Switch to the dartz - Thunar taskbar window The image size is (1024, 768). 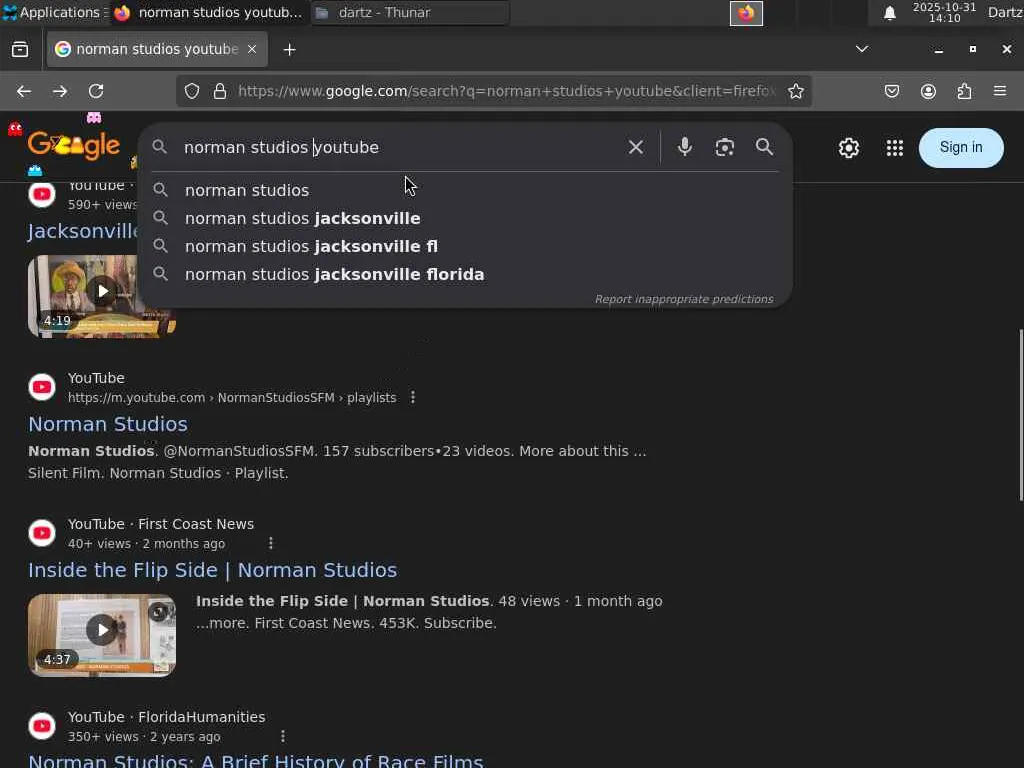[410, 12]
